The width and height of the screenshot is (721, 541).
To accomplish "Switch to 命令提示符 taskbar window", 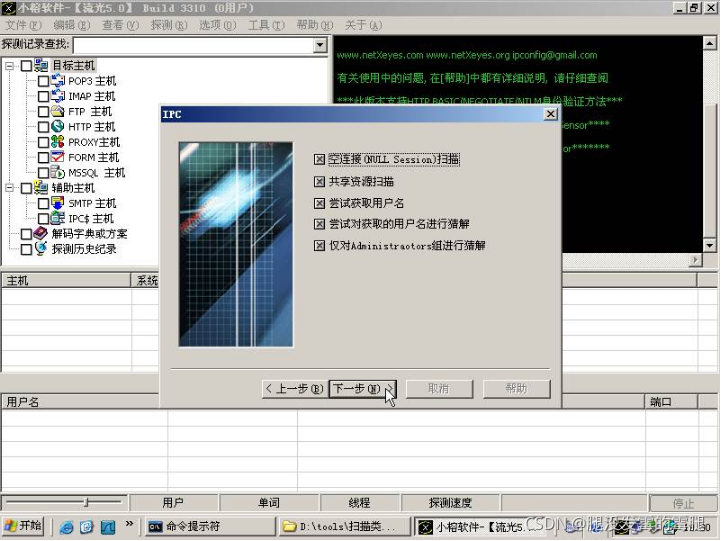I will (210, 527).
